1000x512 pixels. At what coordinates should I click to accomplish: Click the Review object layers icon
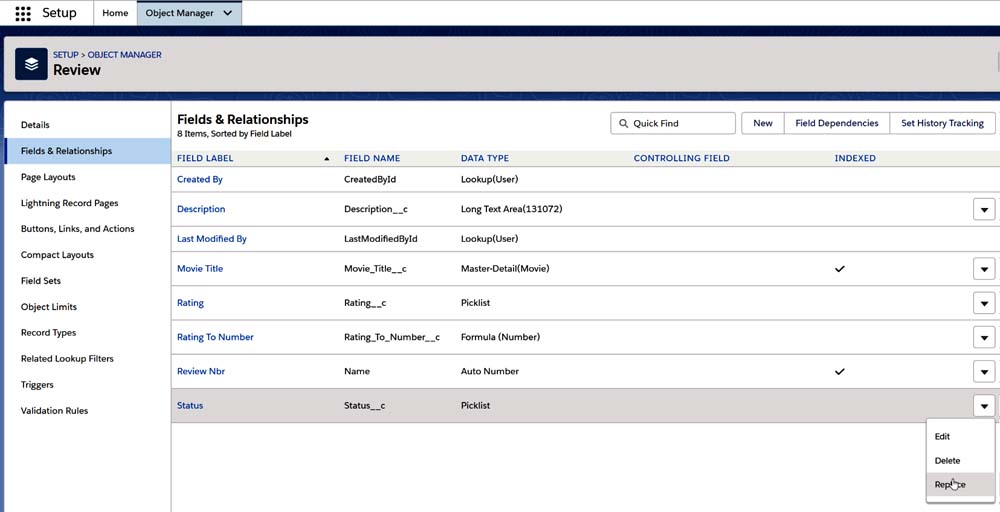[x=31, y=63]
